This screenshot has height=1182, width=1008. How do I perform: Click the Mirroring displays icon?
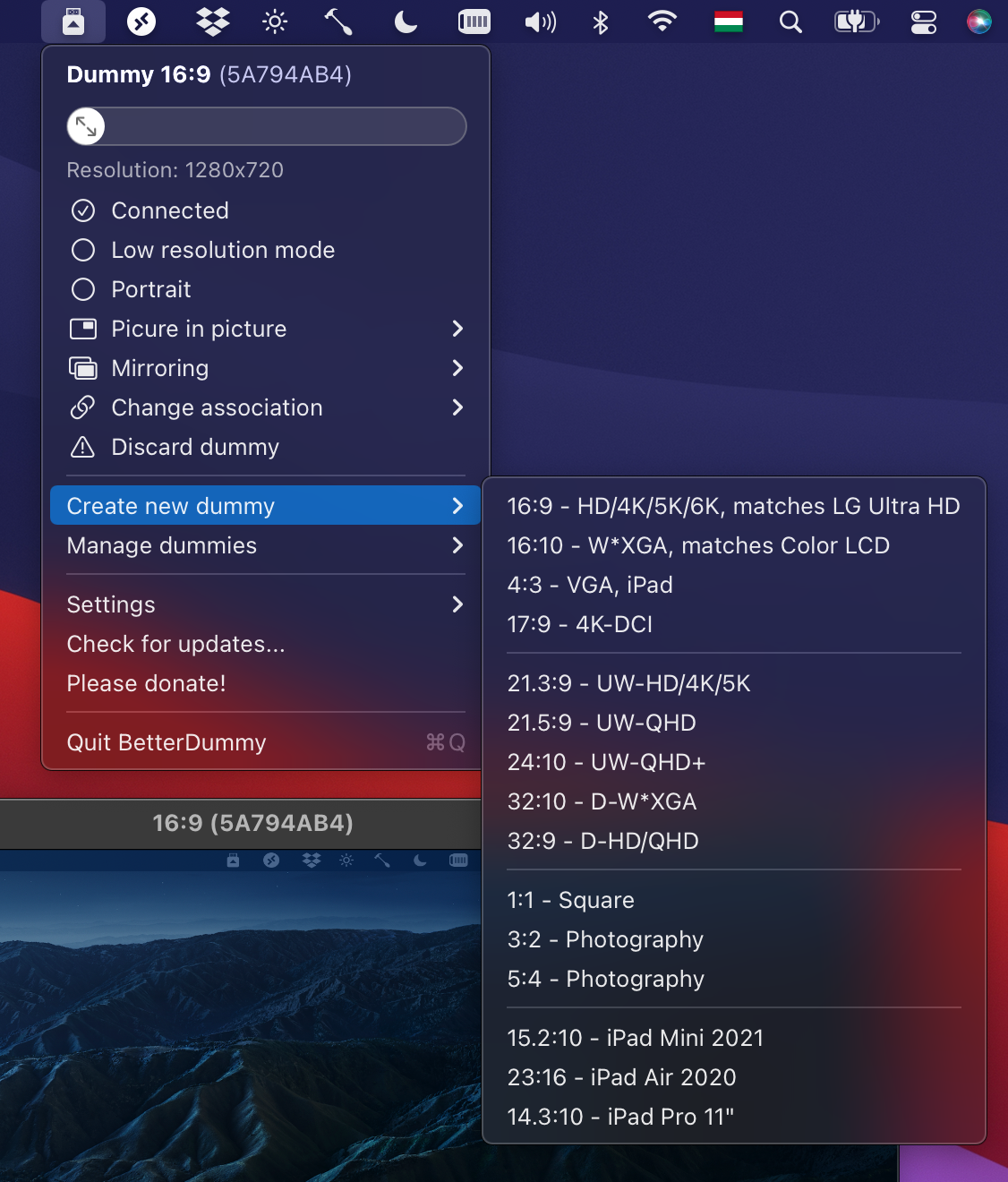[x=83, y=368]
